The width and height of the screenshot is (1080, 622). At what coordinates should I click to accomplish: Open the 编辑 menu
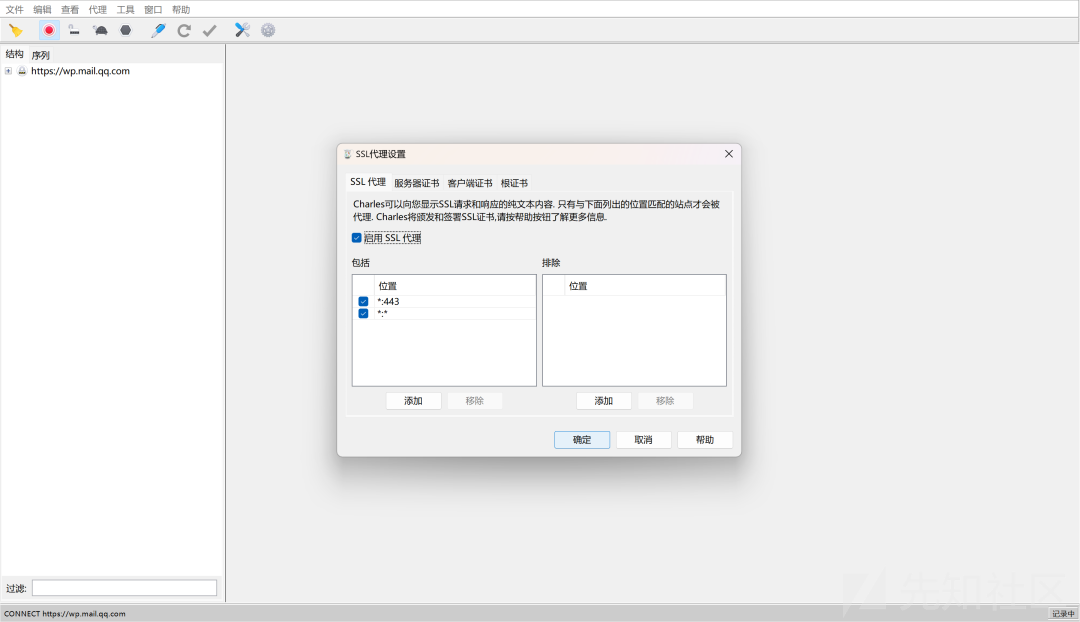(x=42, y=10)
